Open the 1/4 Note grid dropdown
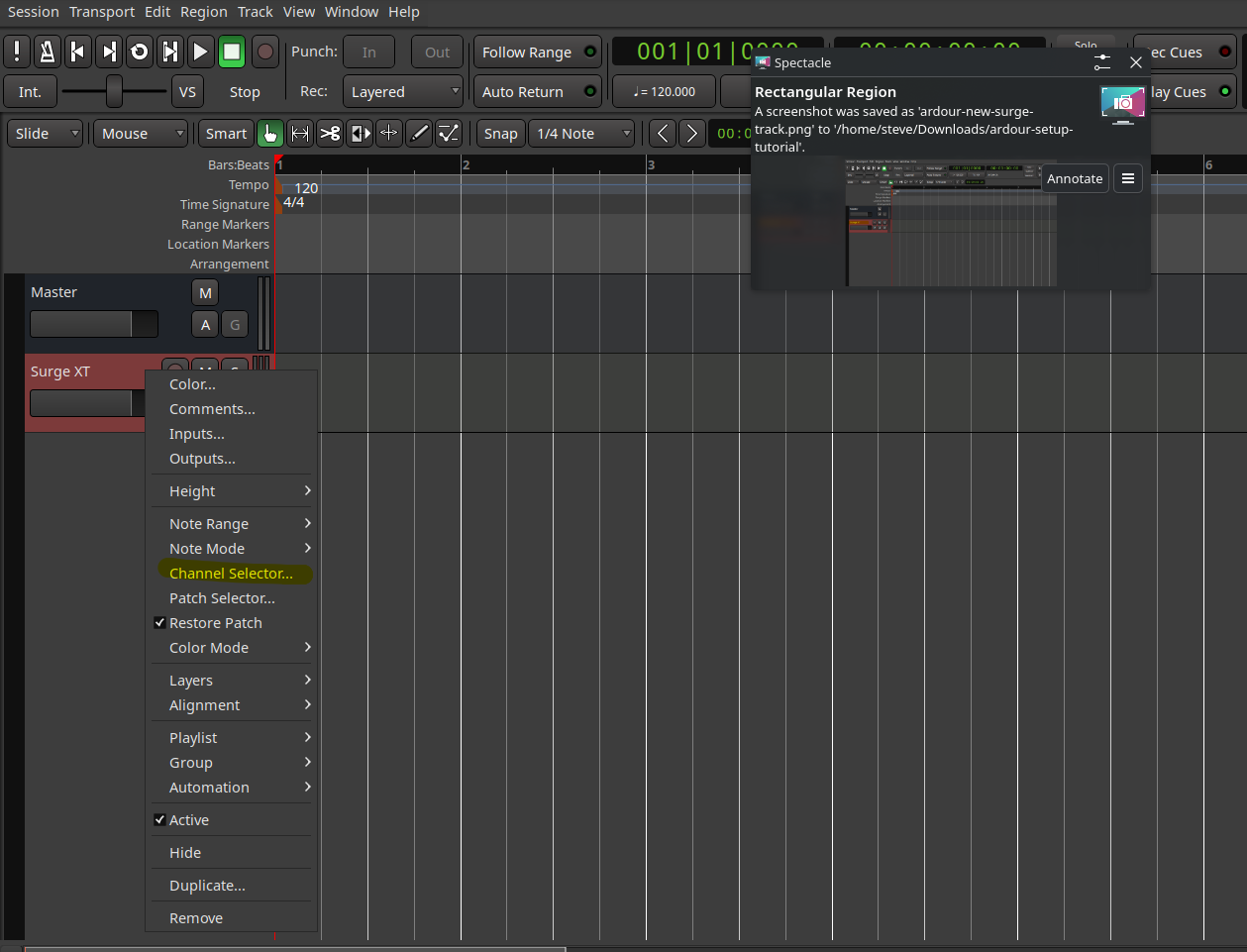The height and width of the screenshot is (952, 1247). [x=581, y=133]
